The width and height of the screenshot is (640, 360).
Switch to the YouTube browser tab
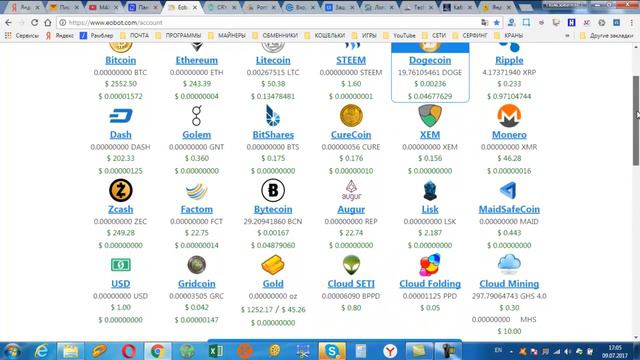point(103,7)
